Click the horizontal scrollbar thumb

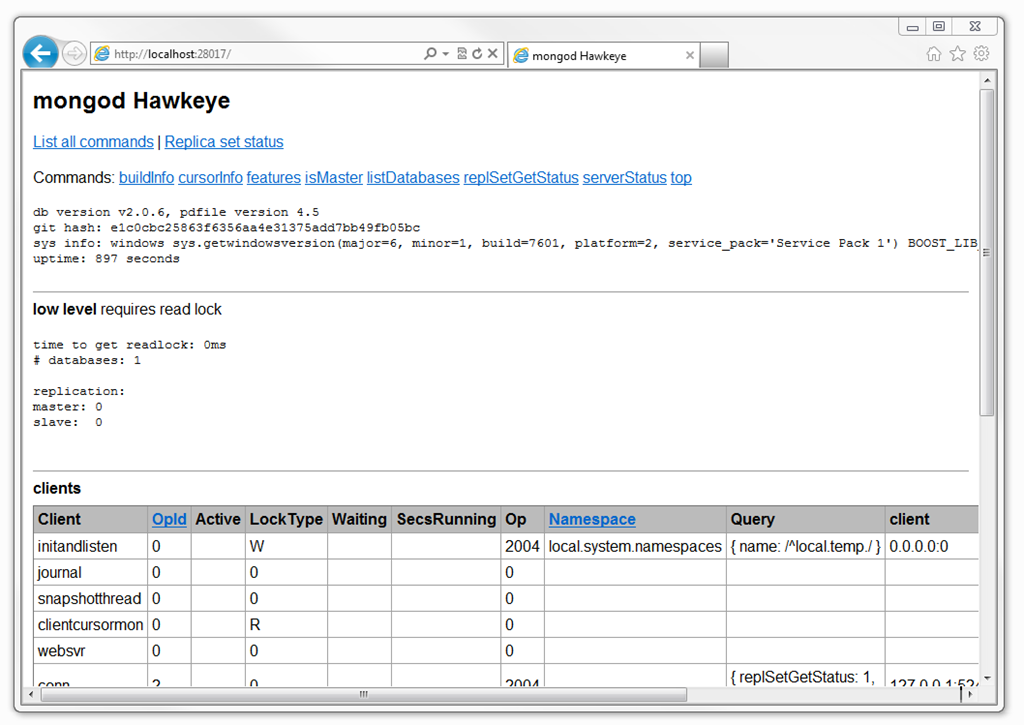(x=364, y=694)
